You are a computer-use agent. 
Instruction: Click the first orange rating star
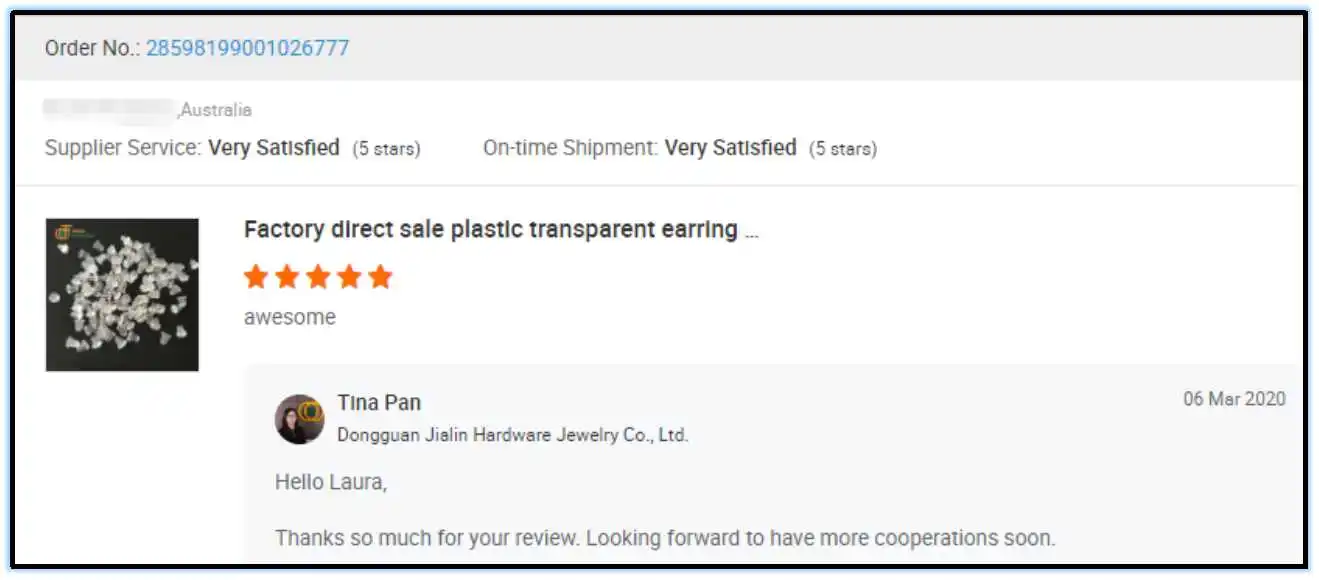pyautogui.click(x=256, y=277)
